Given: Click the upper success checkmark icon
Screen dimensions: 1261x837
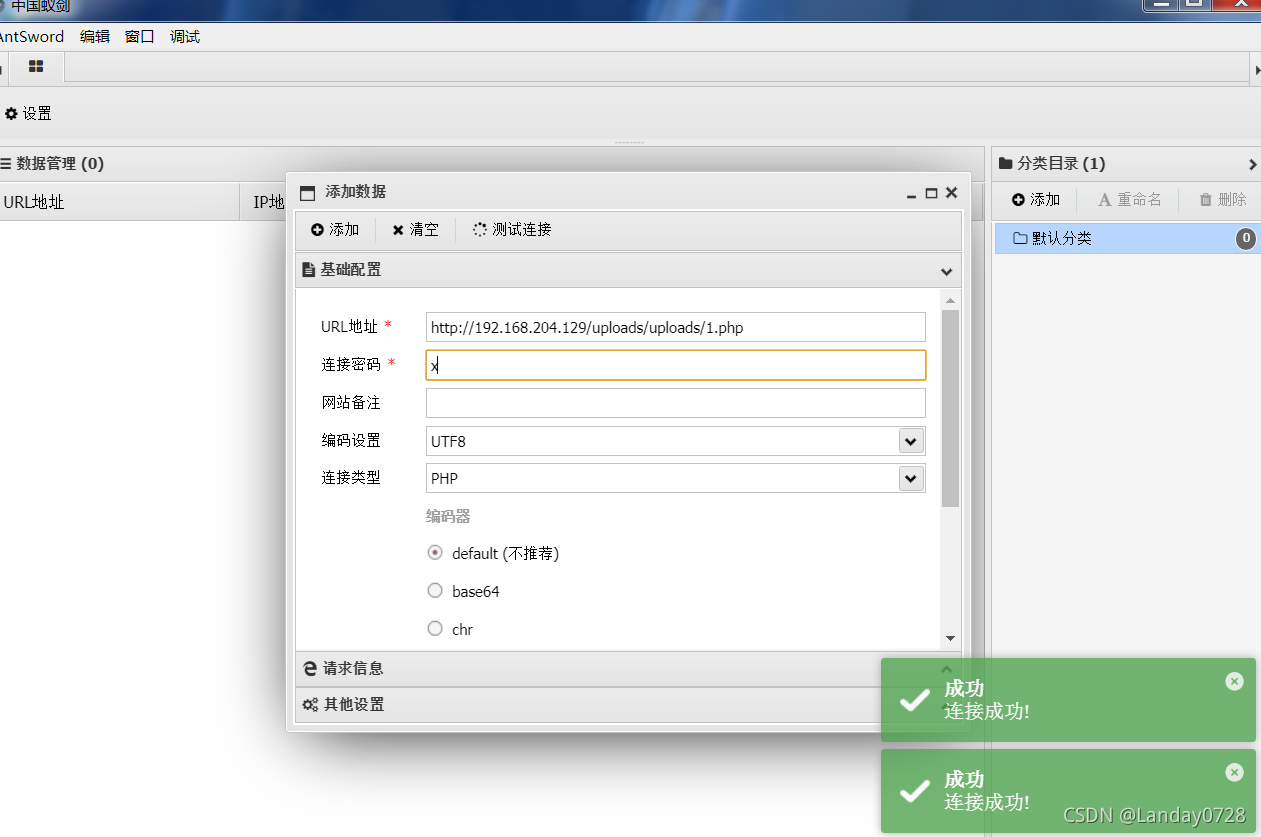Looking at the screenshot, I should tap(915, 700).
